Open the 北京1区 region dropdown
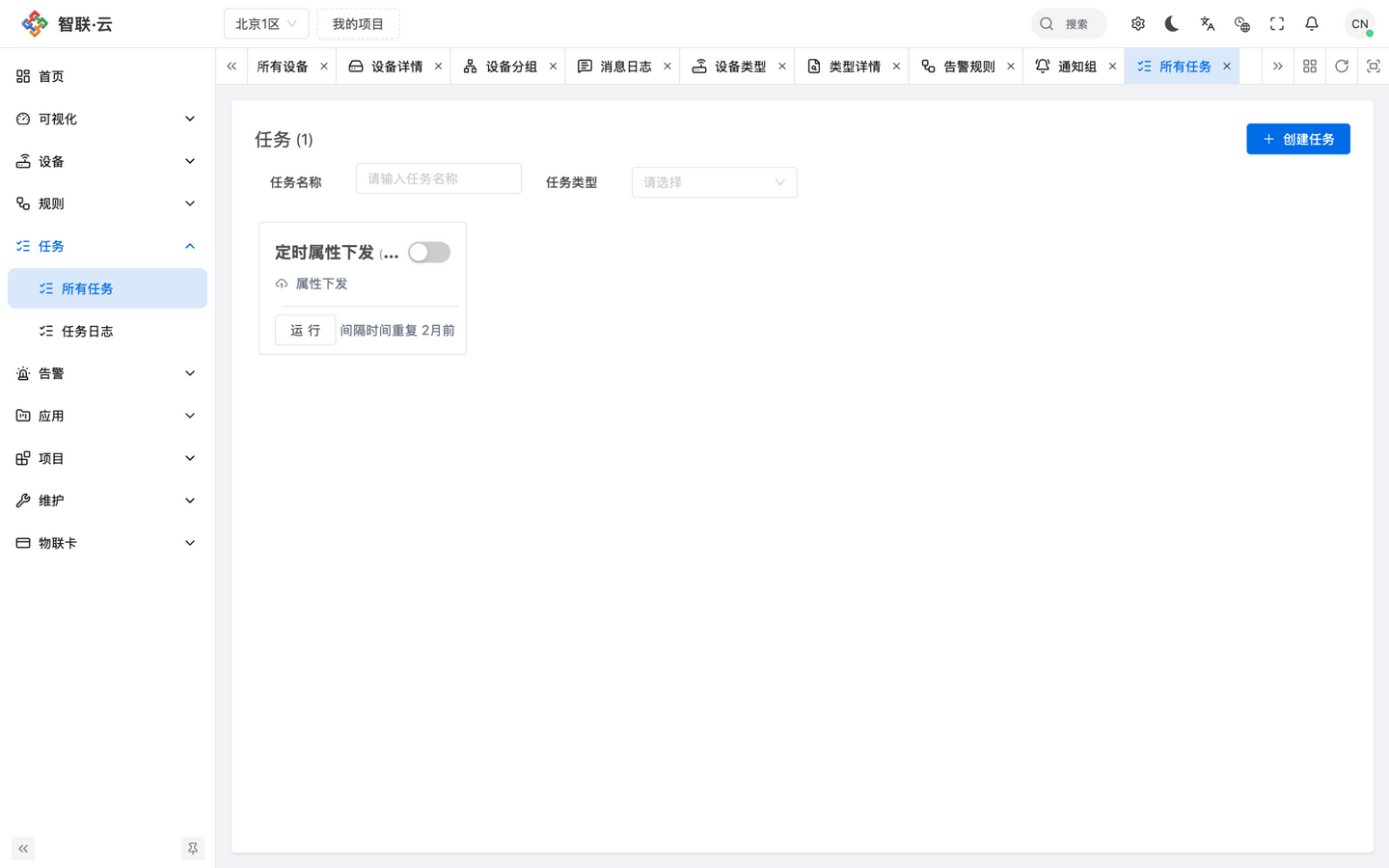The image size is (1389, 868). 266,24
